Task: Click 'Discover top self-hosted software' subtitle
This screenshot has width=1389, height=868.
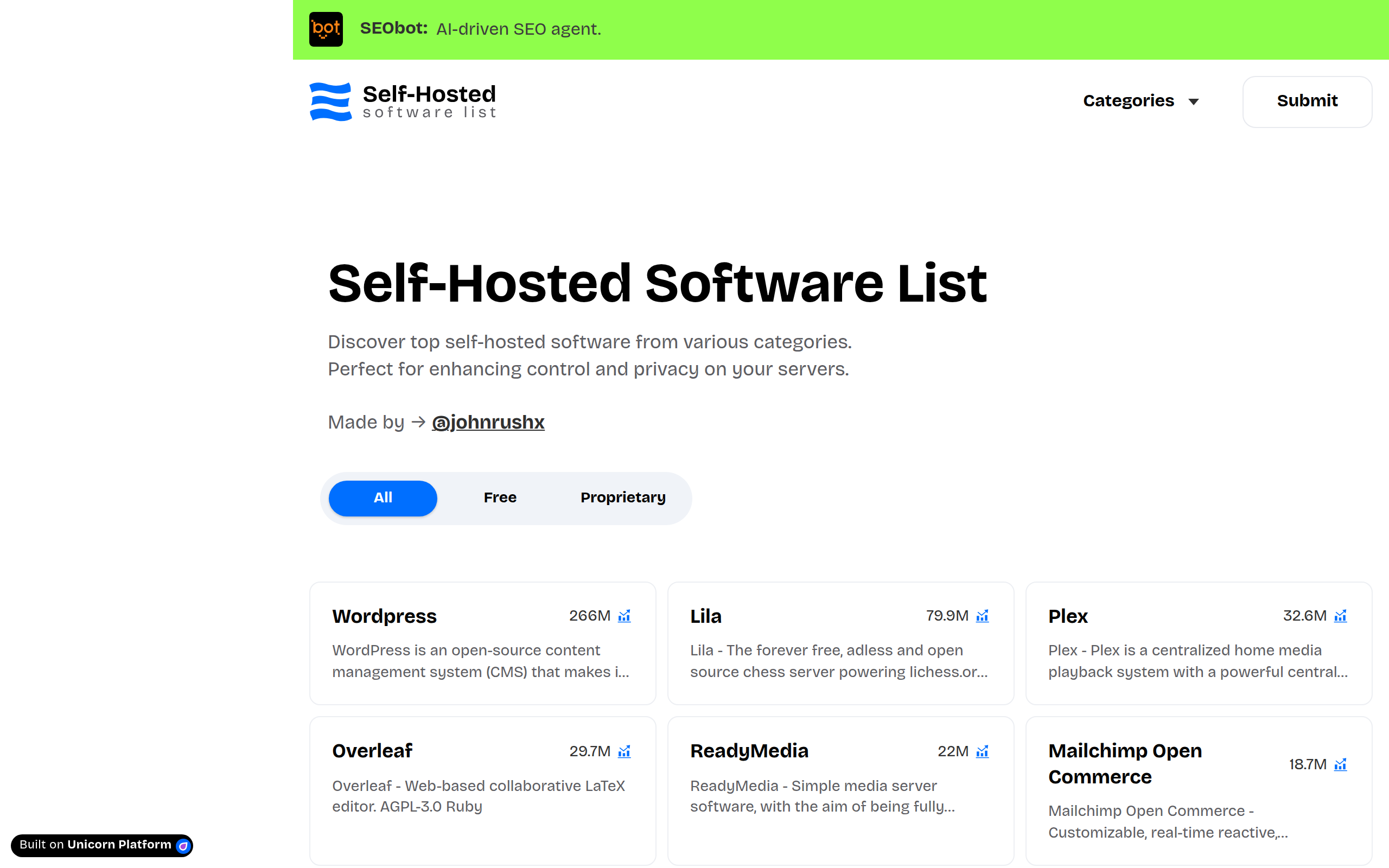Action: [x=589, y=355]
